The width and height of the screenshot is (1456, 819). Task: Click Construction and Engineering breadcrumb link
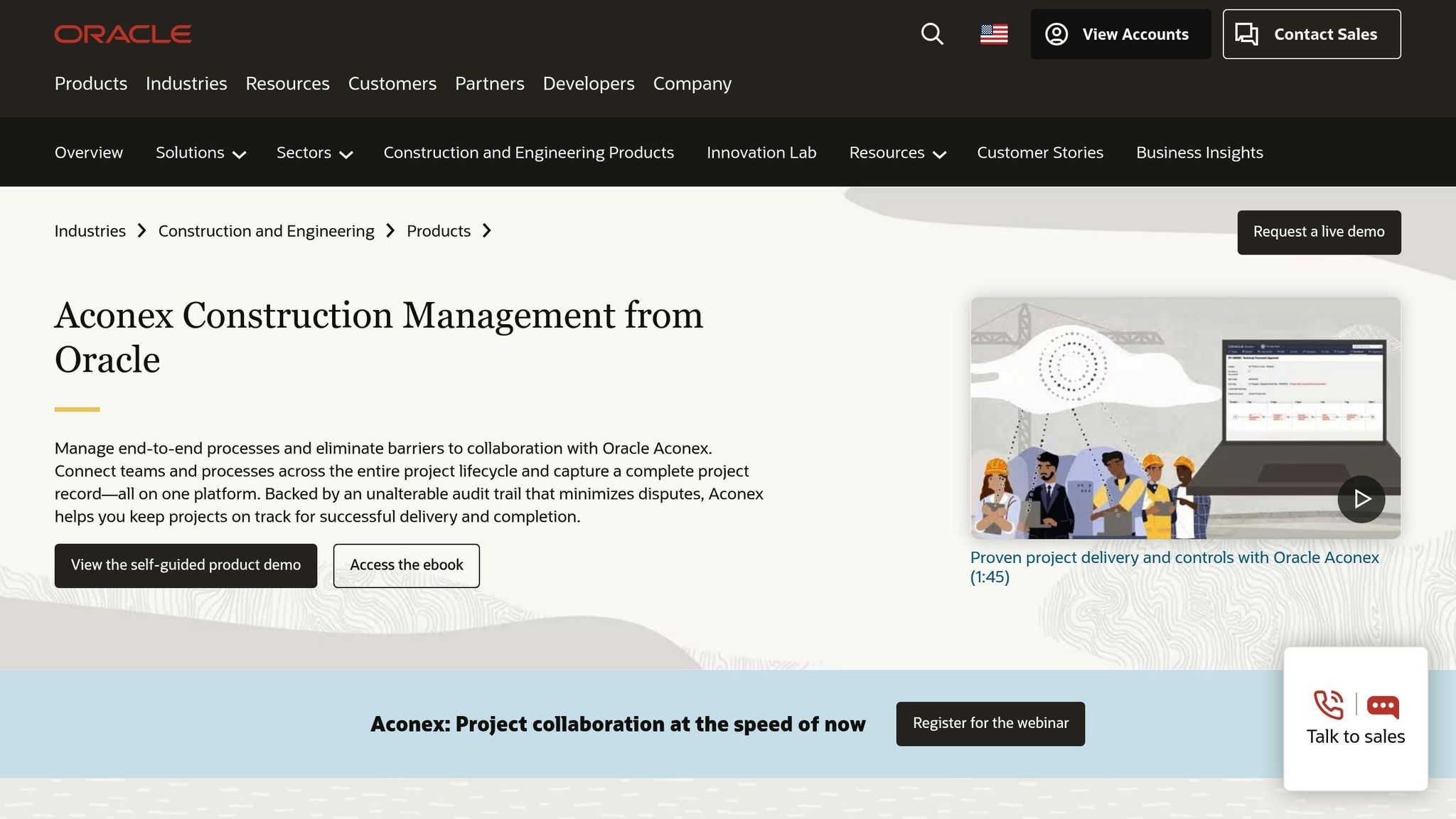tap(266, 231)
